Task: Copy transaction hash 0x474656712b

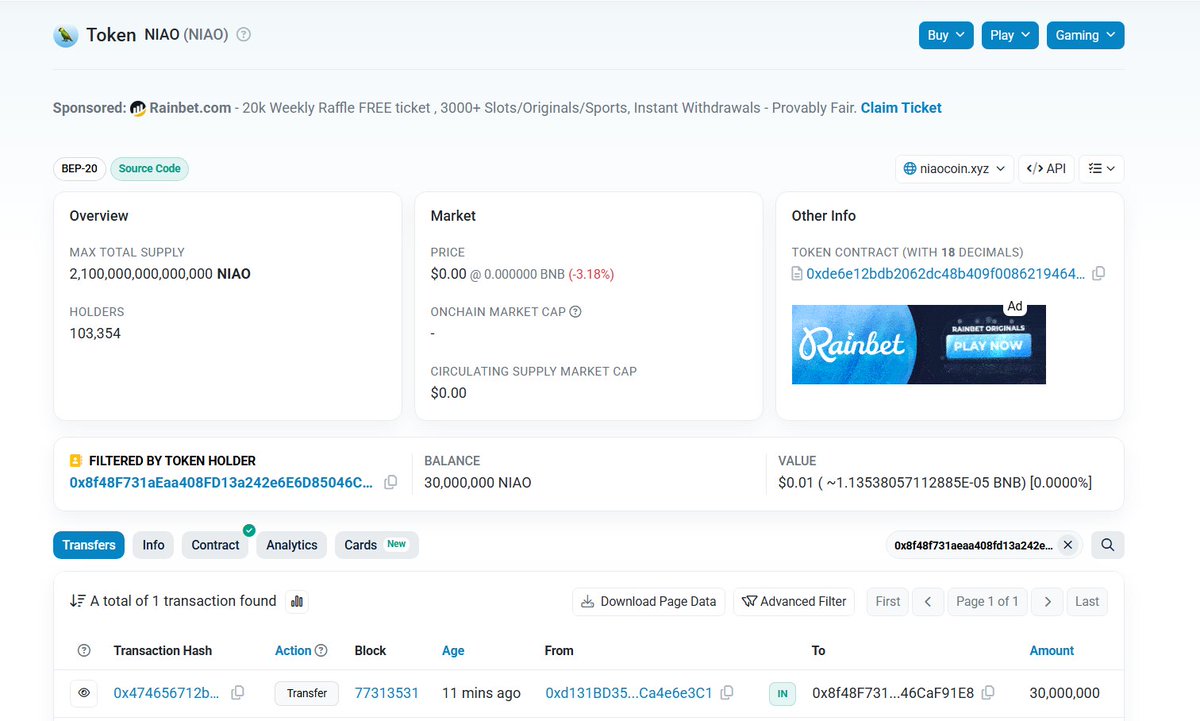Action: [238, 692]
